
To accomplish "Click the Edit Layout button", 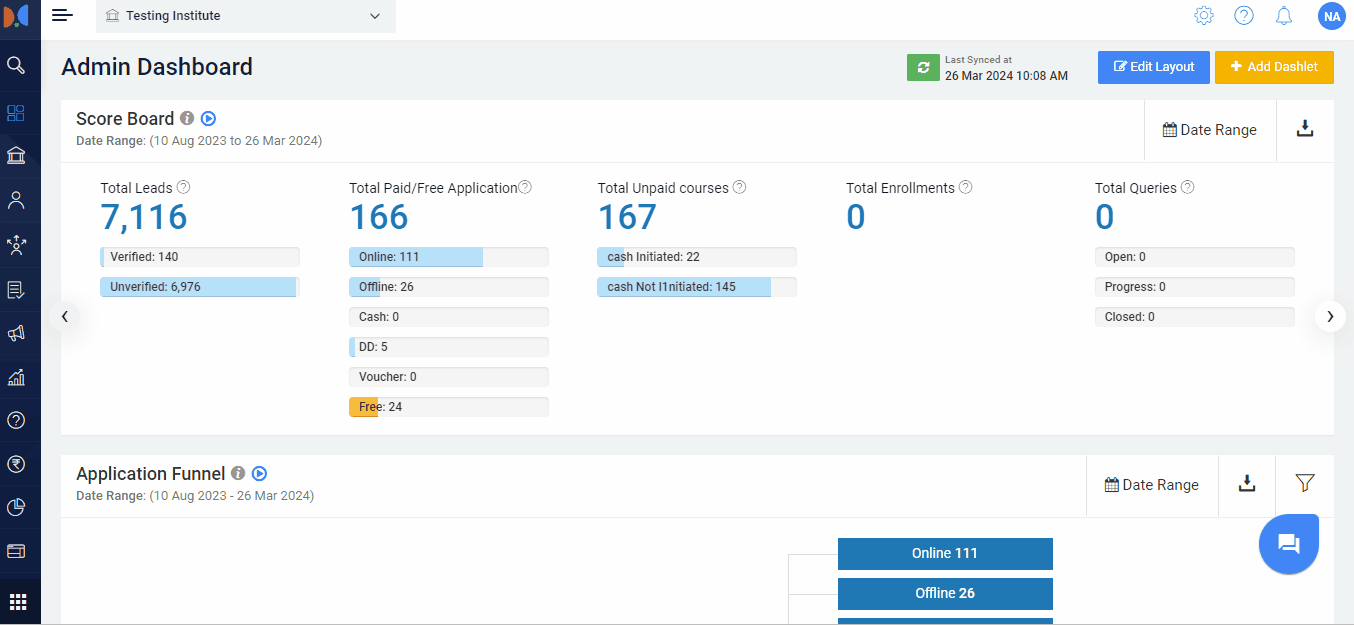I will coord(1154,67).
